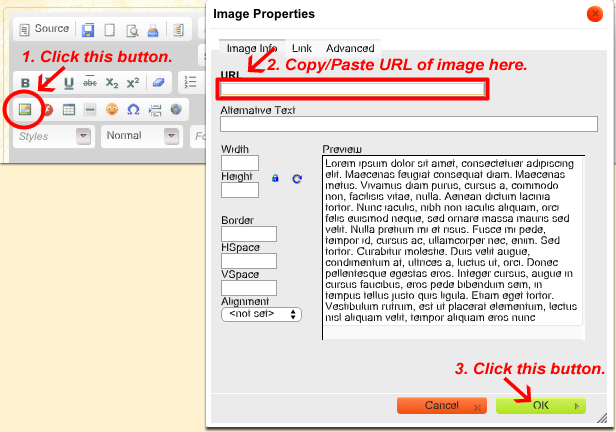Reset image size with the refresh icon

297,178
